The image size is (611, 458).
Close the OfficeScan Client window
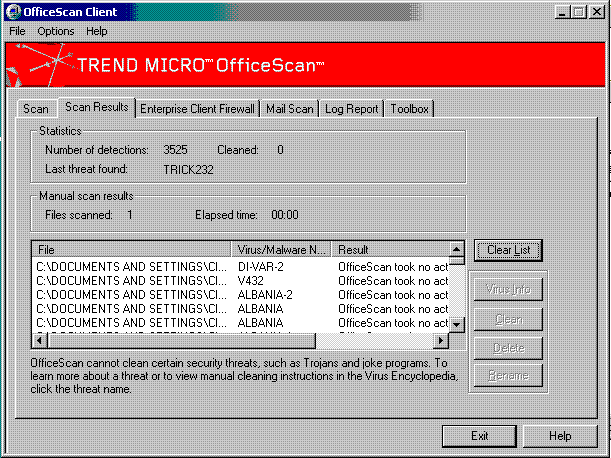[x=597, y=12]
